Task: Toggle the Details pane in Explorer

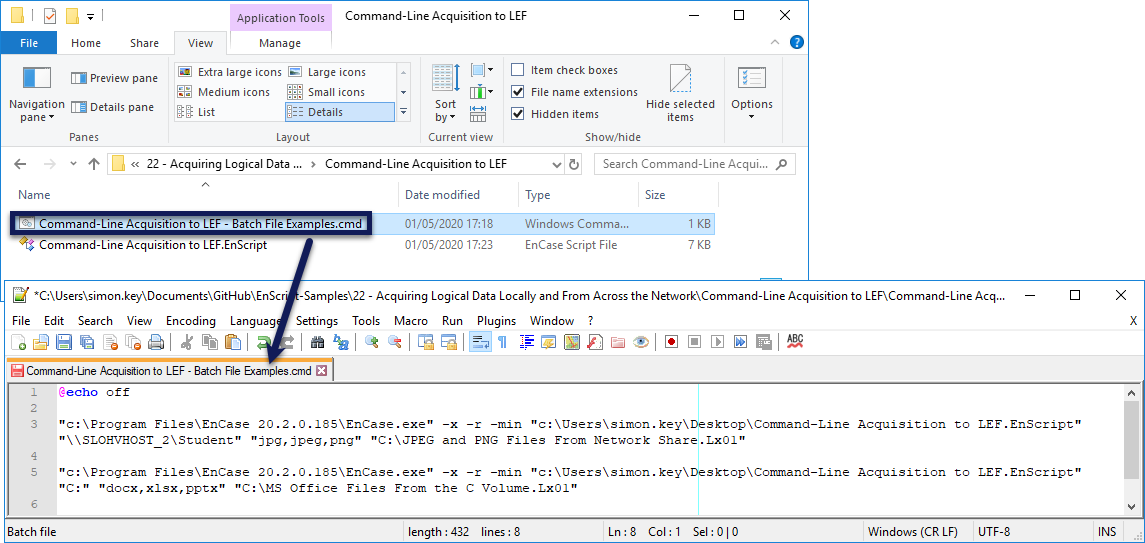Action: click(113, 107)
